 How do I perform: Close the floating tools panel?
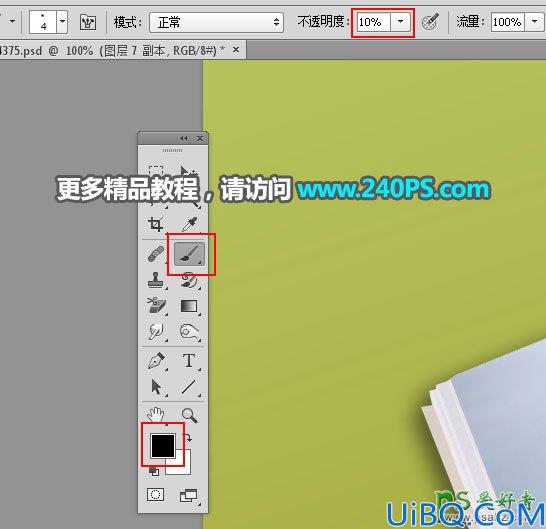(x=200, y=139)
